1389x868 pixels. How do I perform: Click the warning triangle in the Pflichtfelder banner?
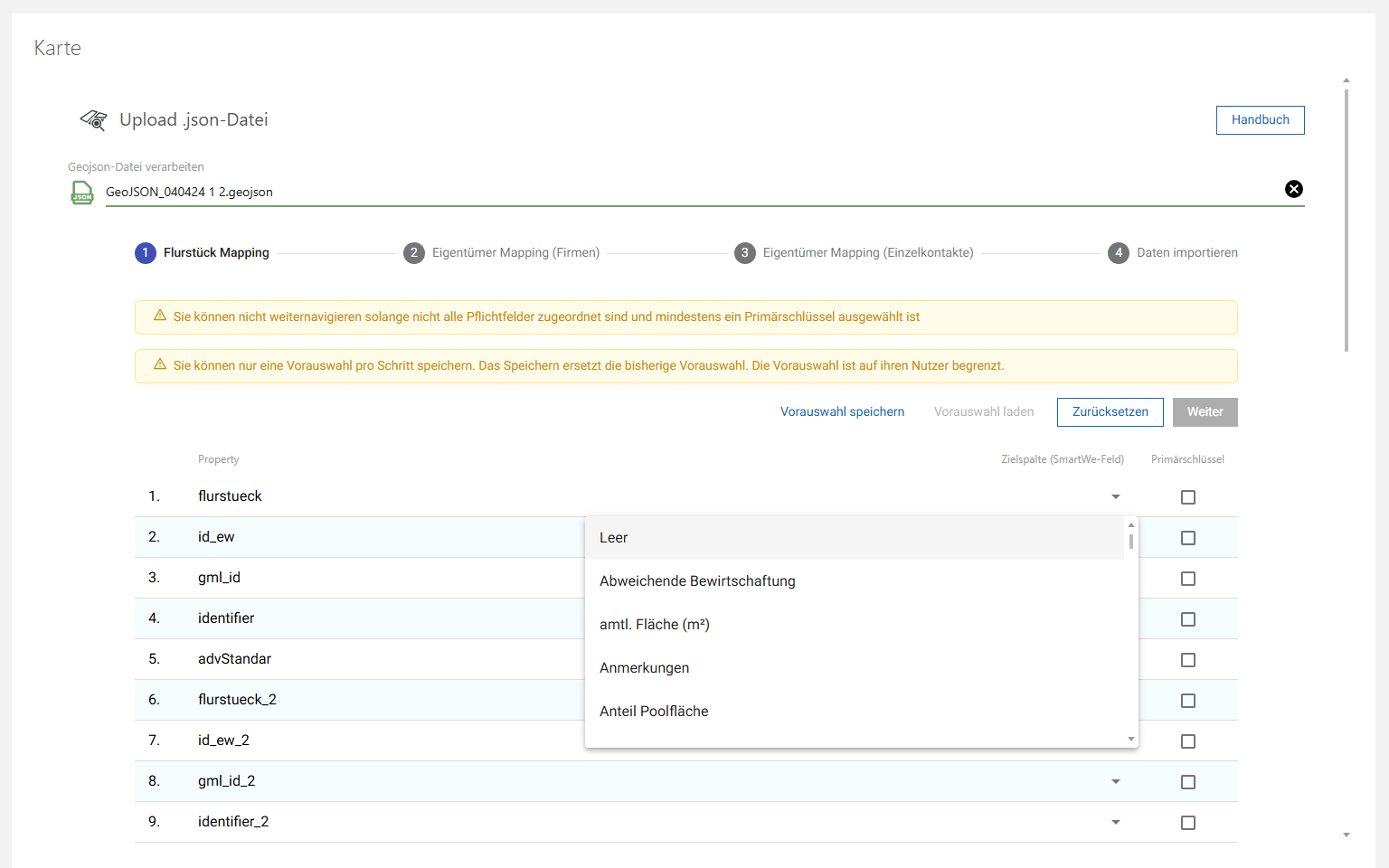[160, 316]
